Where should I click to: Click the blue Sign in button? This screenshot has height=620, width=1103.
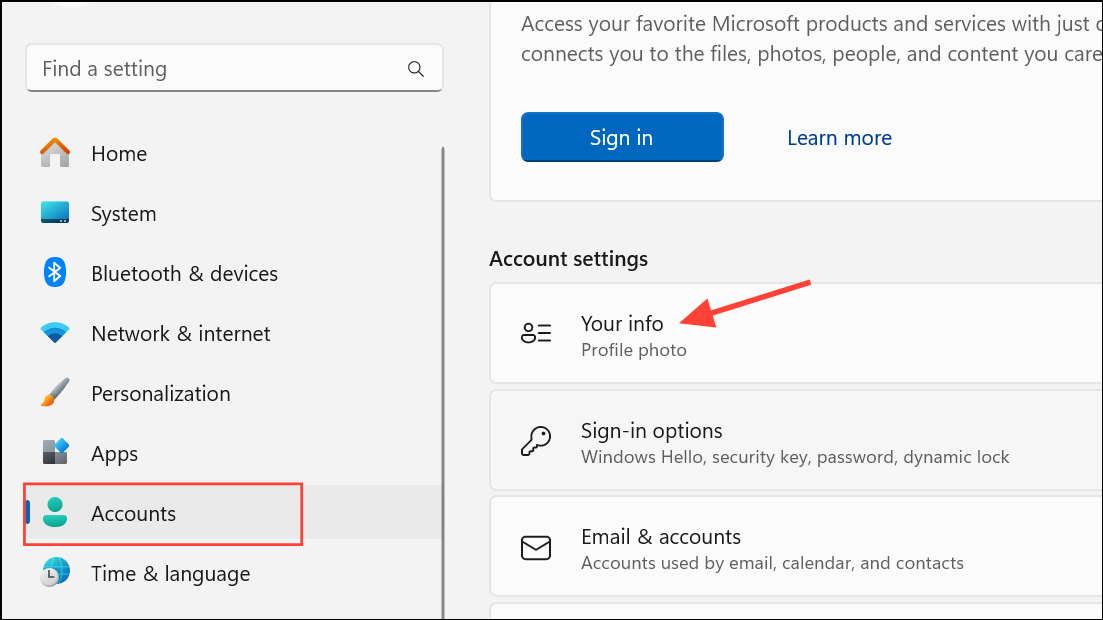pos(622,137)
